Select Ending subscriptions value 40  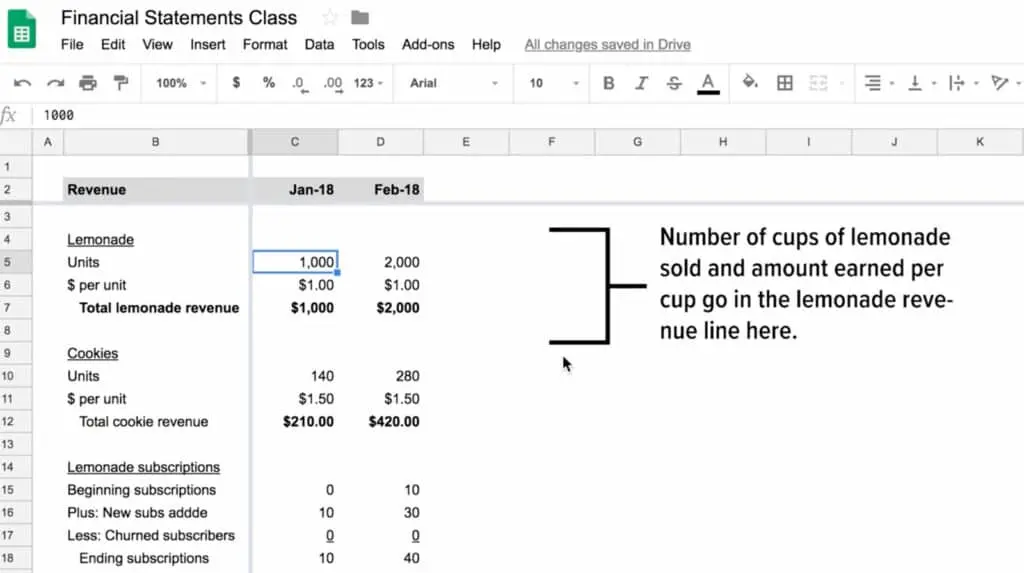tap(381, 558)
